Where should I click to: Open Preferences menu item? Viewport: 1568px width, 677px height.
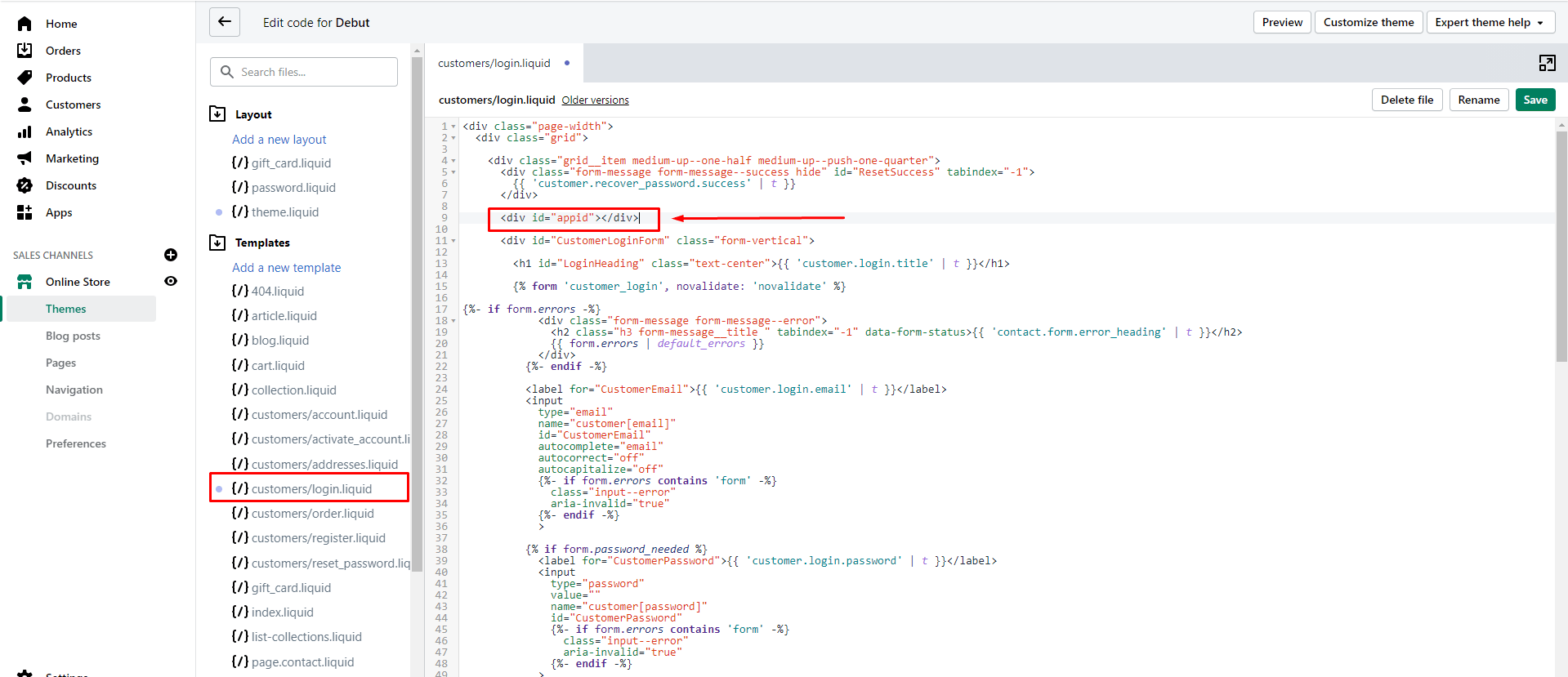tap(76, 443)
